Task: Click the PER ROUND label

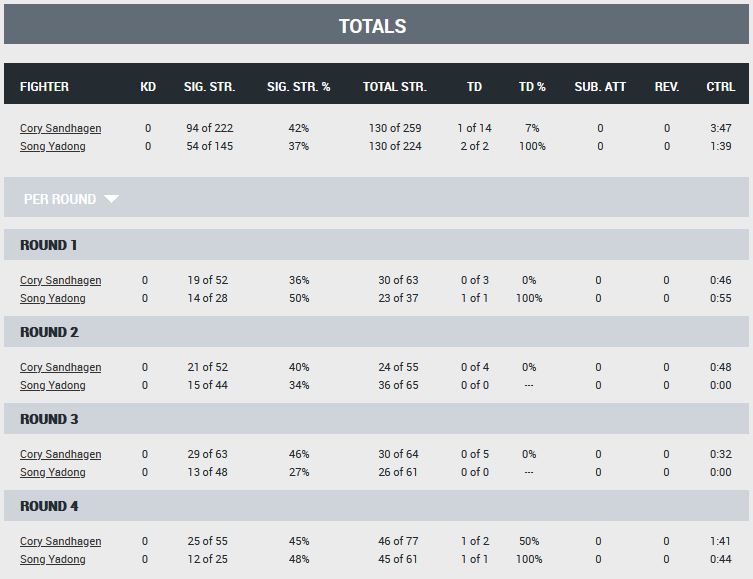Action: tap(60, 199)
